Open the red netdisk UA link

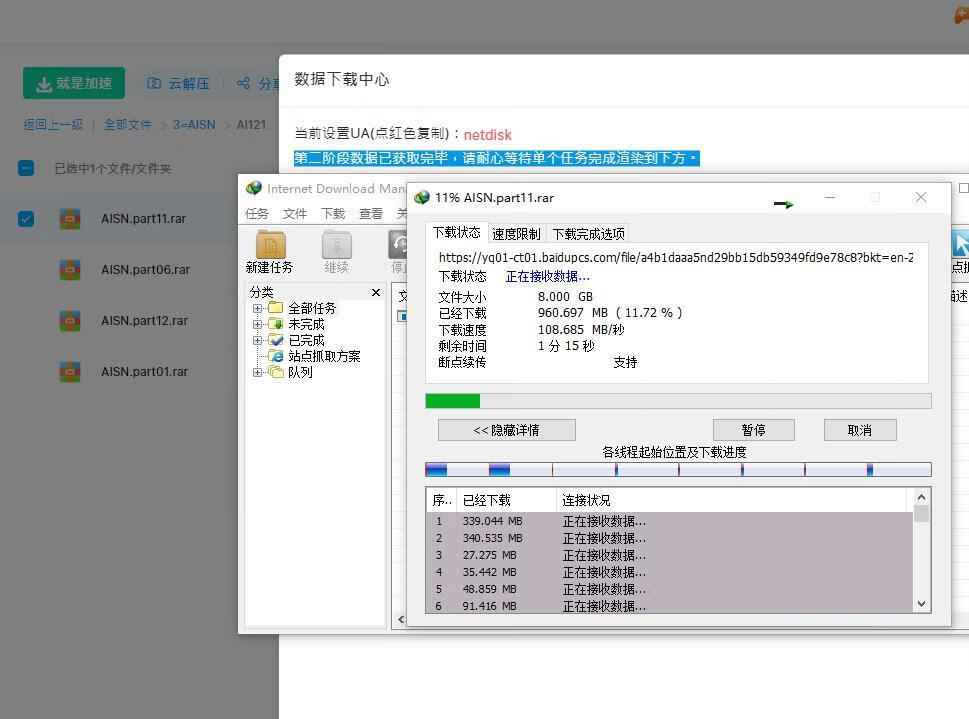(487, 135)
